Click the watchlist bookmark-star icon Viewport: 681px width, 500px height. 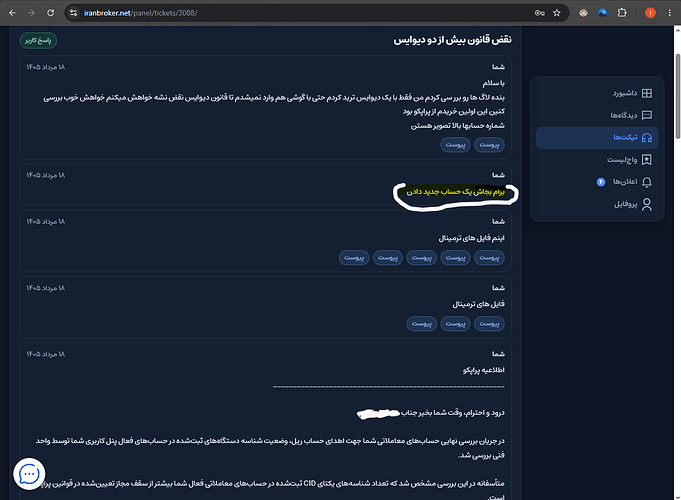pos(647,160)
